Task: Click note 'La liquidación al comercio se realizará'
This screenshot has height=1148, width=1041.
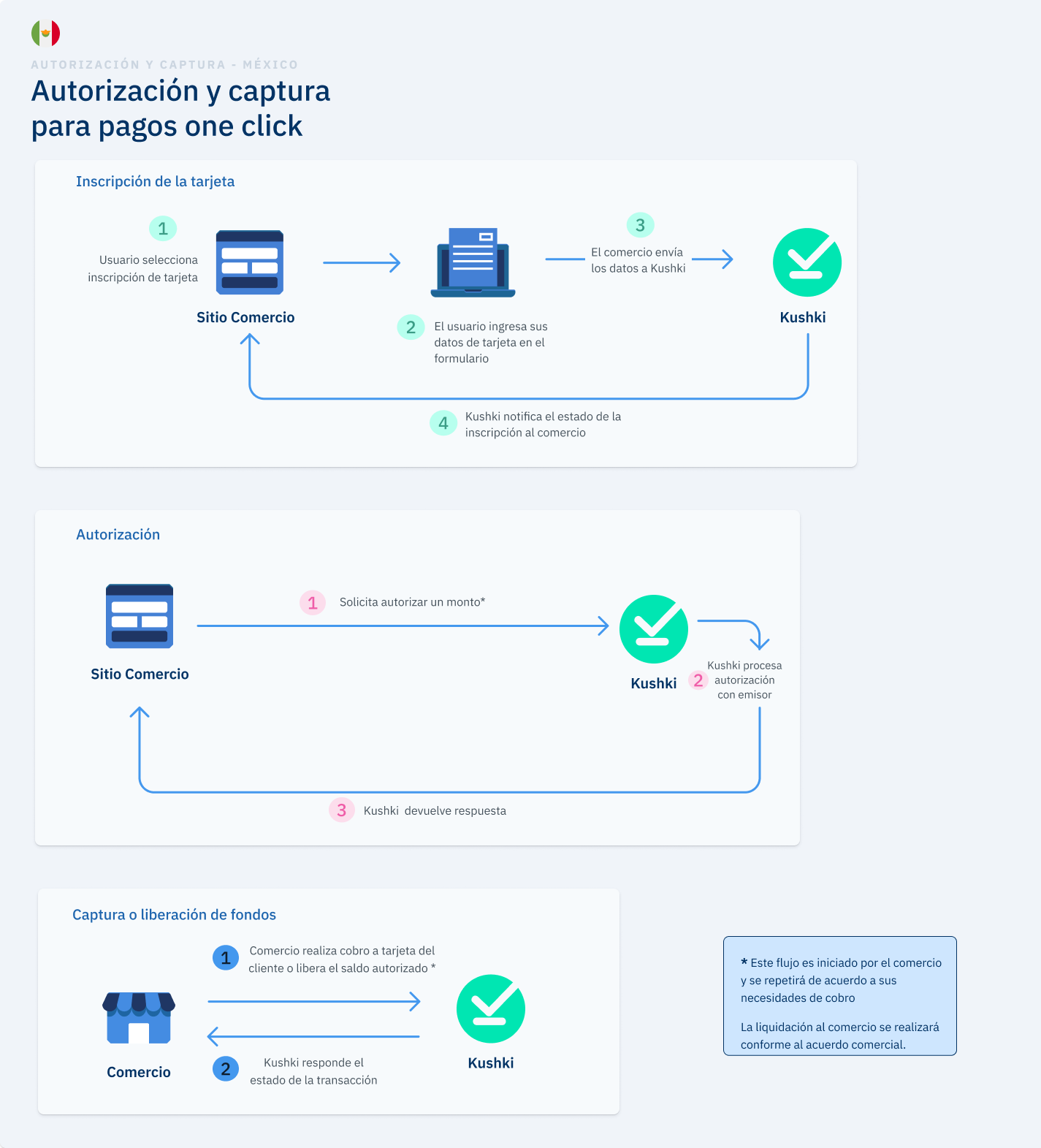Action: tap(839, 1035)
